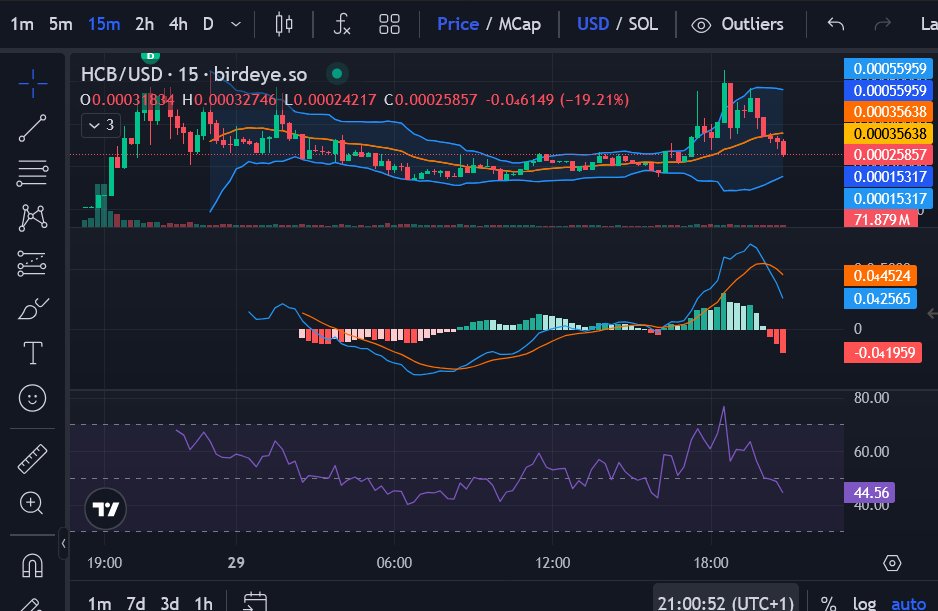This screenshot has width=938, height=611.
Task: Toggle the magnet snap mode
Action: pos(32,565)
